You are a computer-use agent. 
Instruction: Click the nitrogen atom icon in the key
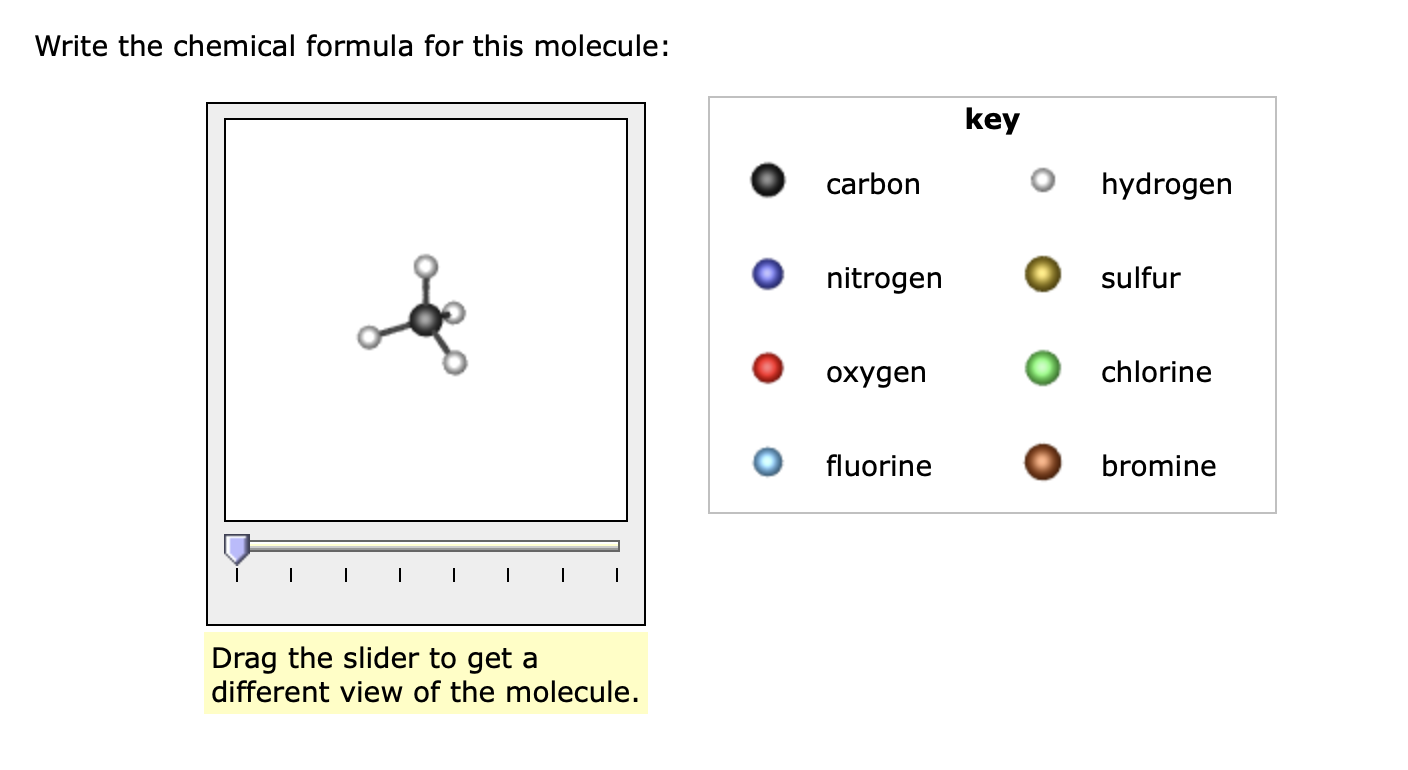[766, 276]
